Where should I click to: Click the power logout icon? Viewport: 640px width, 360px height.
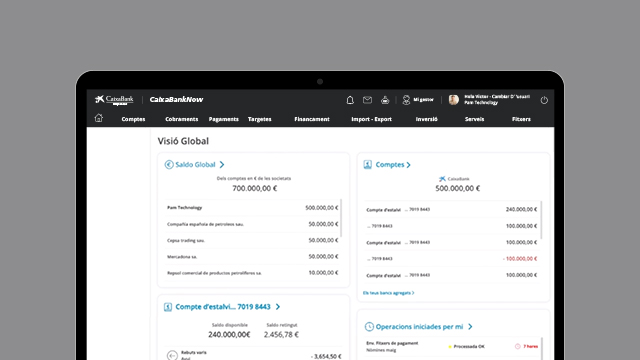(544, 100)
